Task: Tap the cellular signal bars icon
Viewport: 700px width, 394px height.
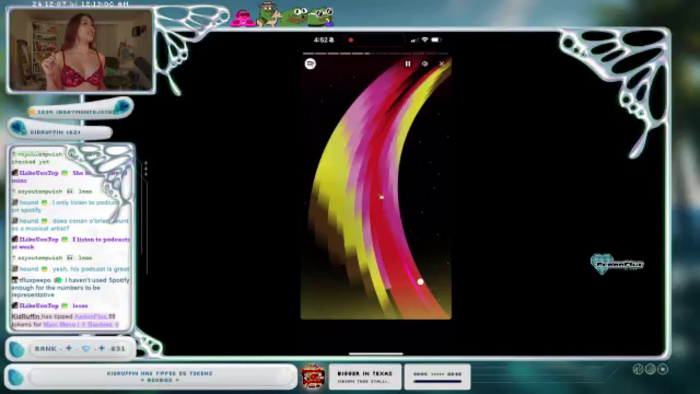Action: pyautogui.click(x=414, y=40)
